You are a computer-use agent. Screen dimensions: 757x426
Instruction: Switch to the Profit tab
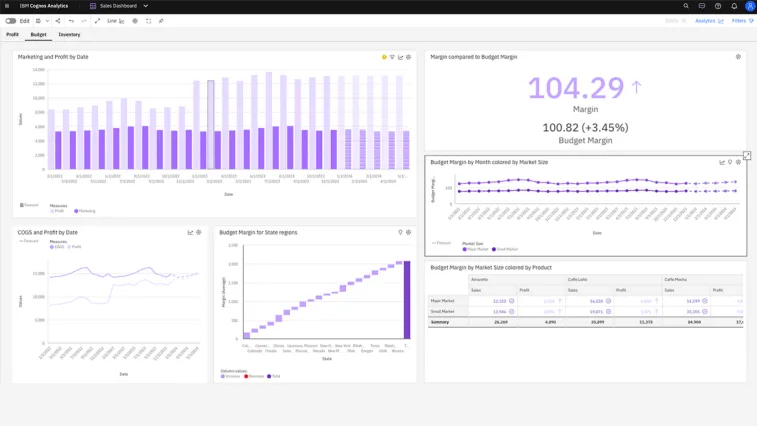(12, 35)
